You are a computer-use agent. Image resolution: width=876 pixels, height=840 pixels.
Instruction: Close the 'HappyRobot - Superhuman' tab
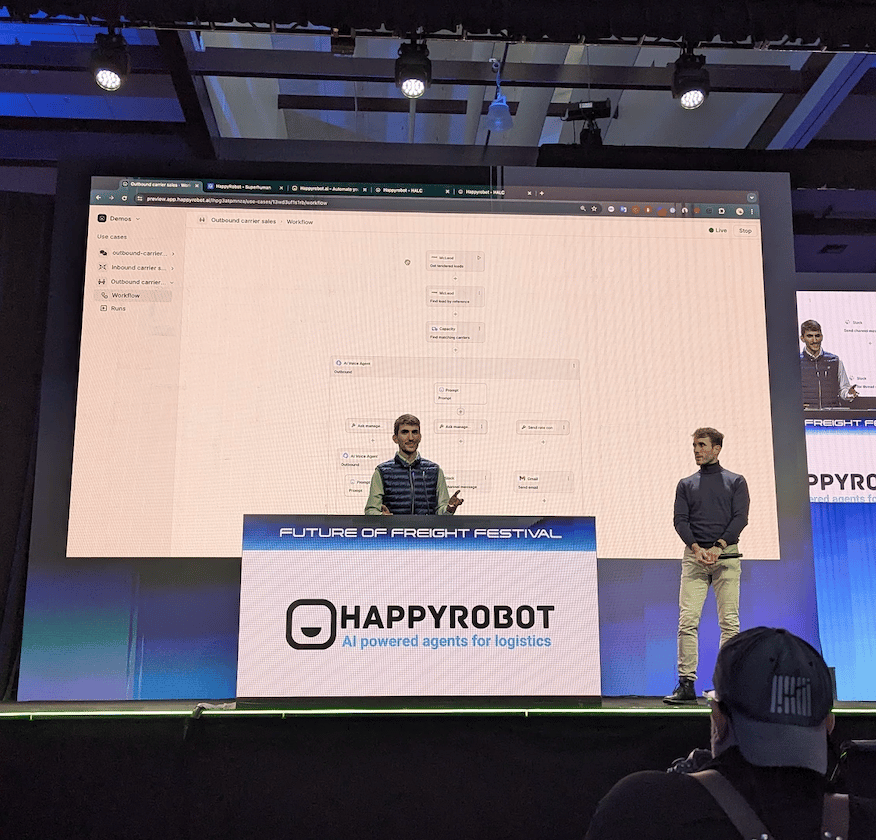coord(281,188)
